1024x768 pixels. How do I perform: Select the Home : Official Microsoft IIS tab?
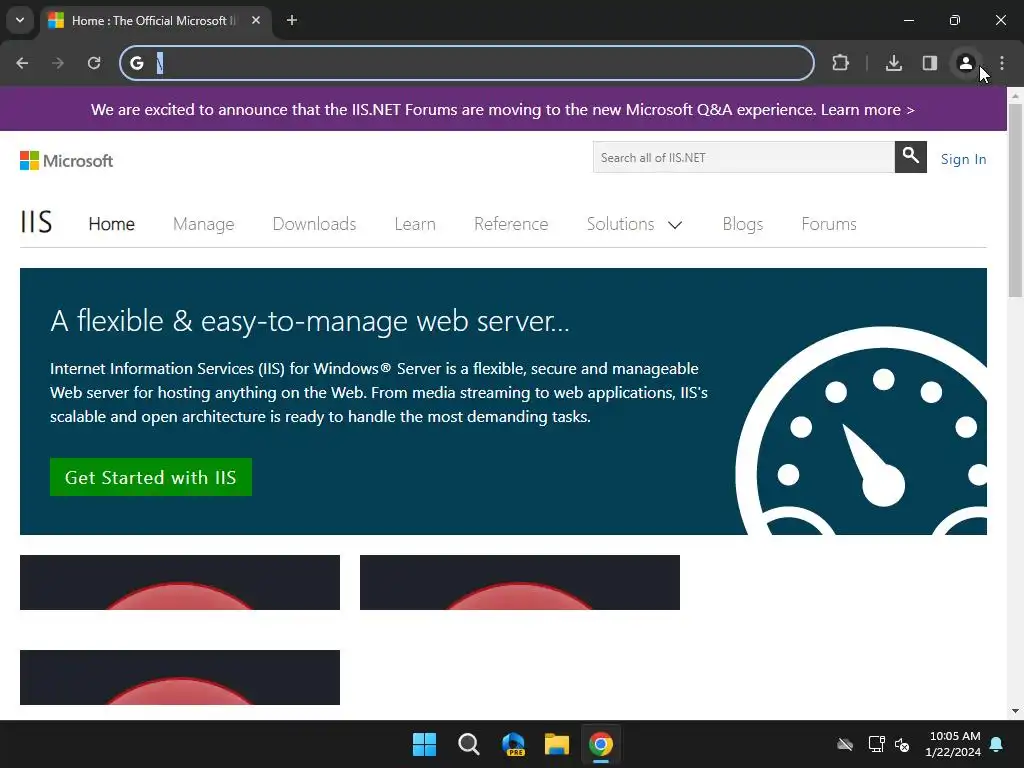coord(155,20)
